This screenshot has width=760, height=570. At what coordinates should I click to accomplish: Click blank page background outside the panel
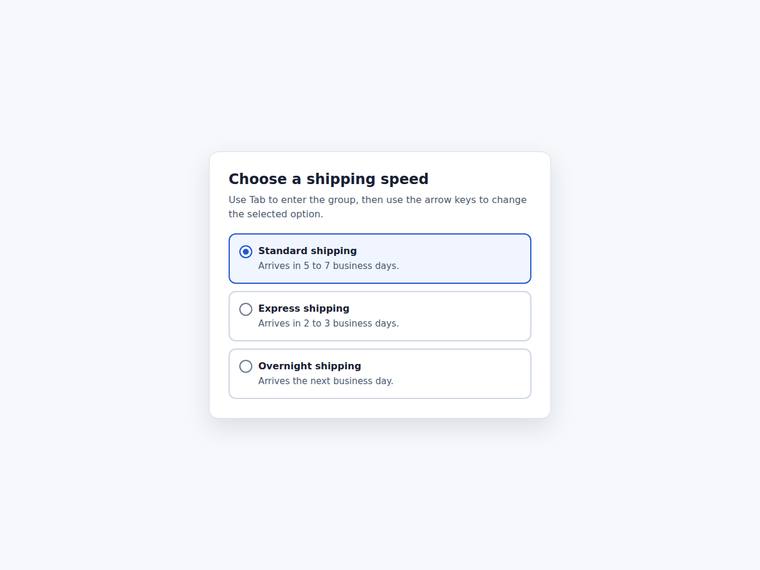97,291
